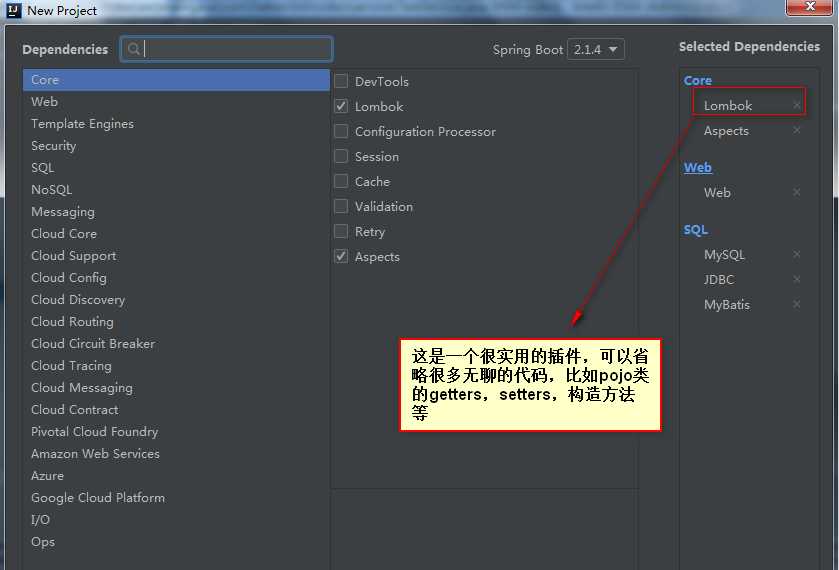
Task: Select the Template Engines category
Action: 176,124
